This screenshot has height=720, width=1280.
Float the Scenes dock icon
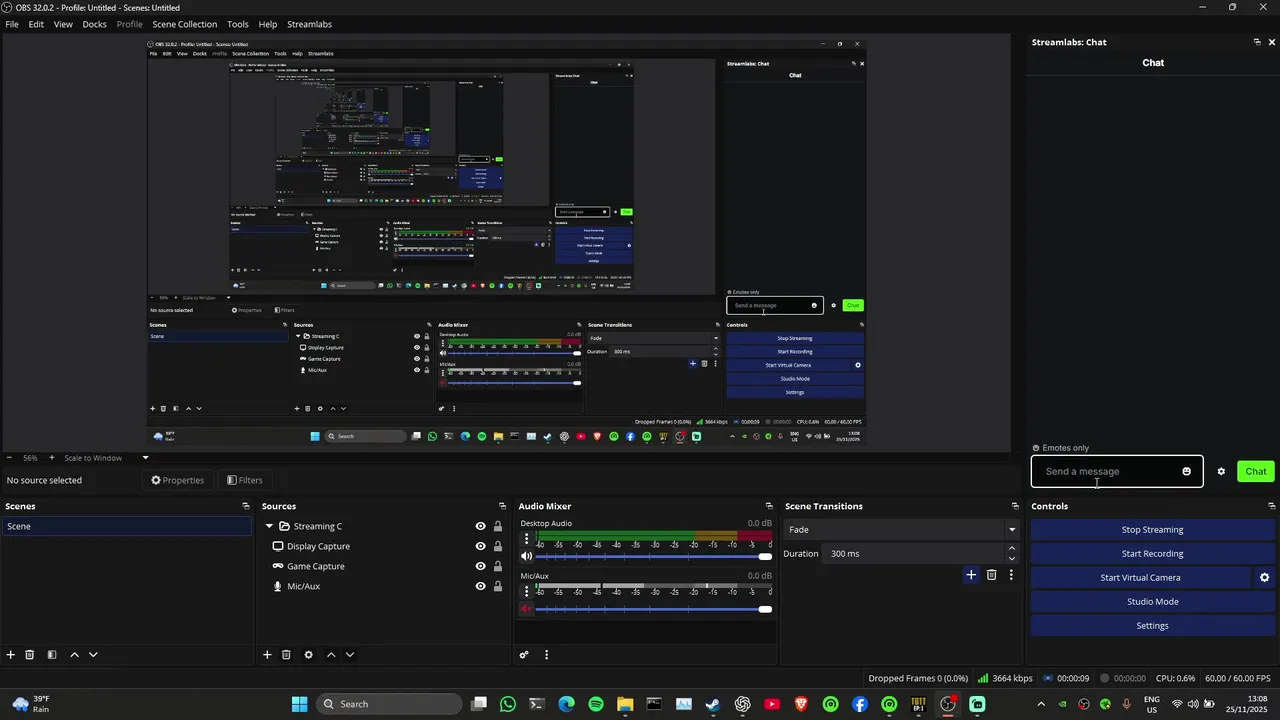point(246,506)
